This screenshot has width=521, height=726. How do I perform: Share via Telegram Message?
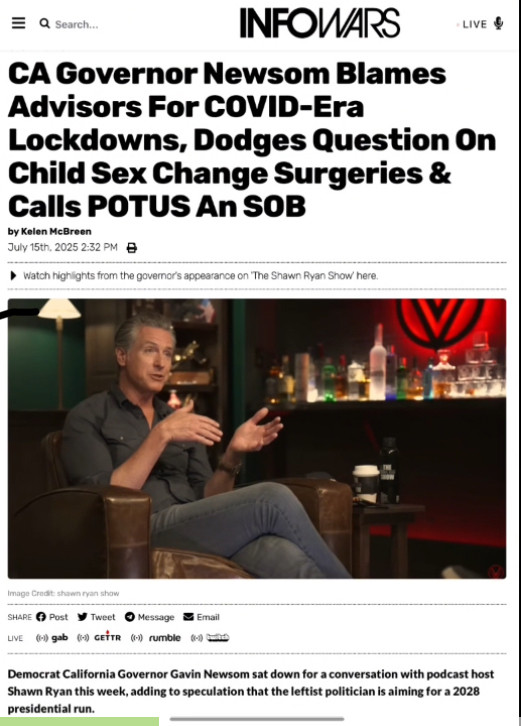point(150,617)
